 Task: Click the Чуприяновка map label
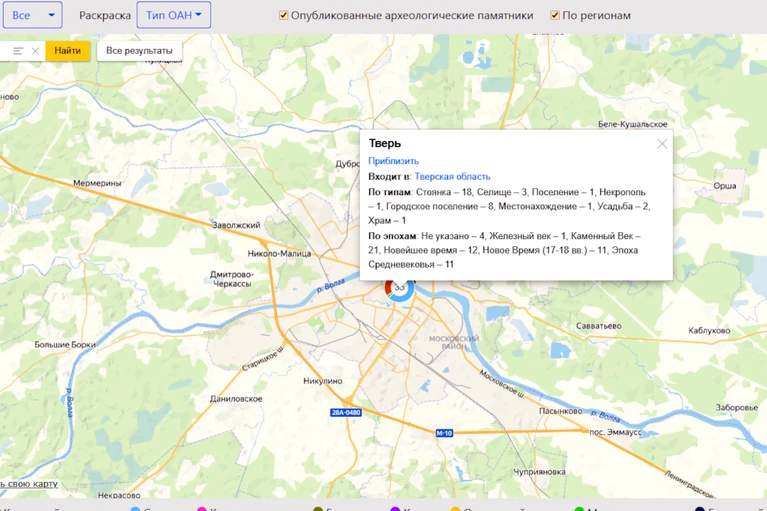539,471
